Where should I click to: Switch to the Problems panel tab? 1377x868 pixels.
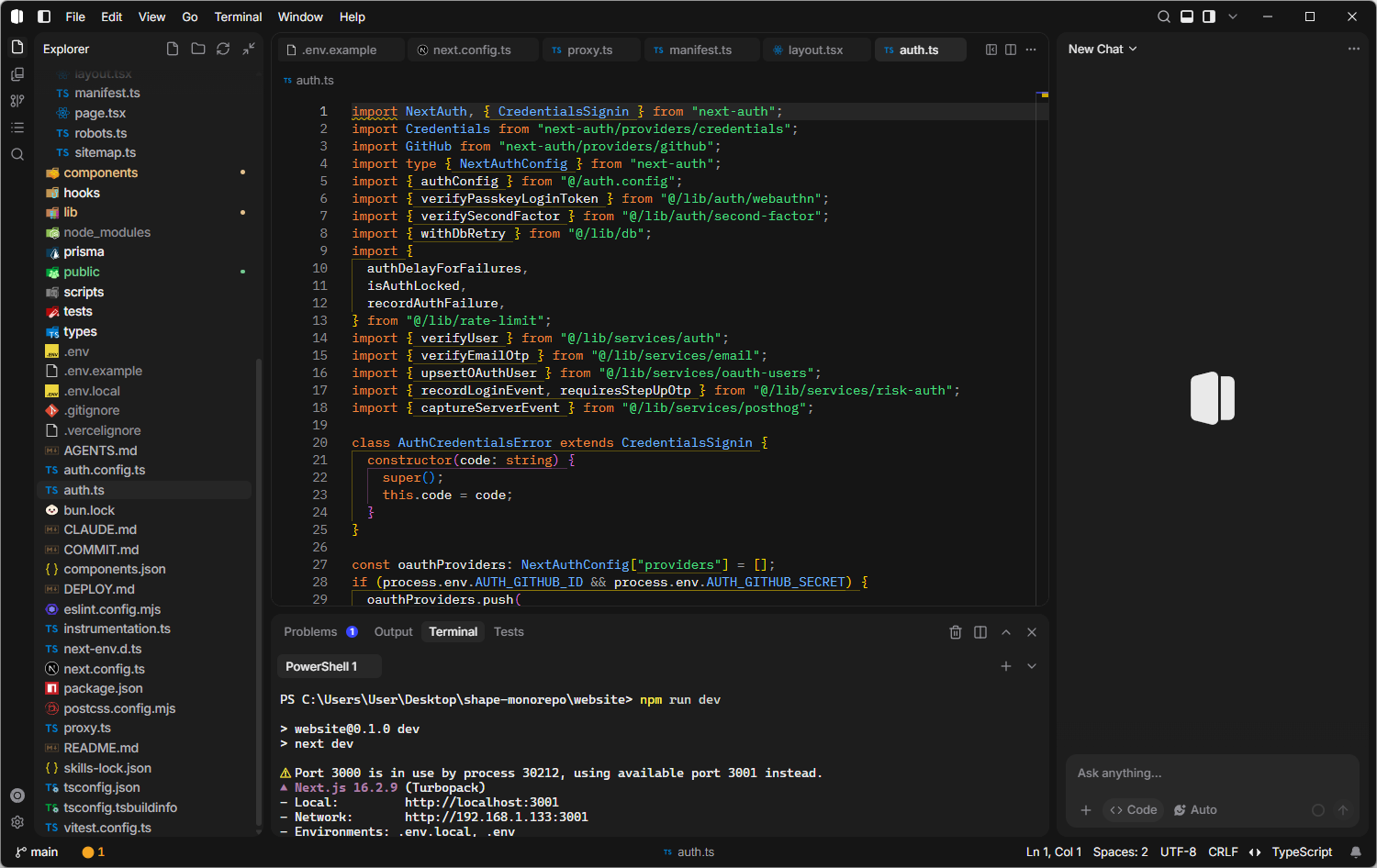coord(320,631)
